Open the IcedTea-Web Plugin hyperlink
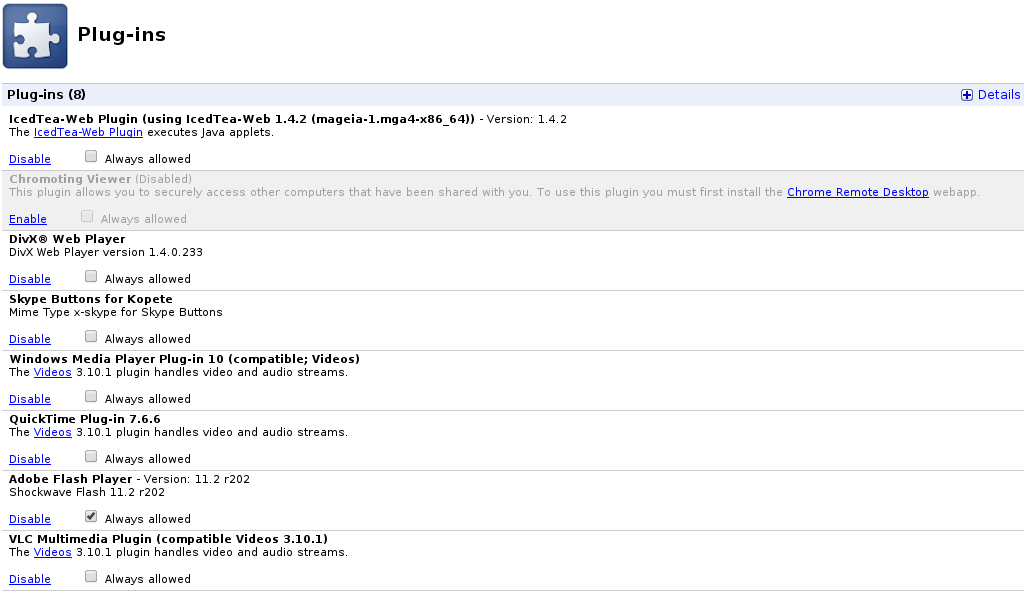Image resolution: width=1026 pixels, height=601 pixels. [88, 132]
